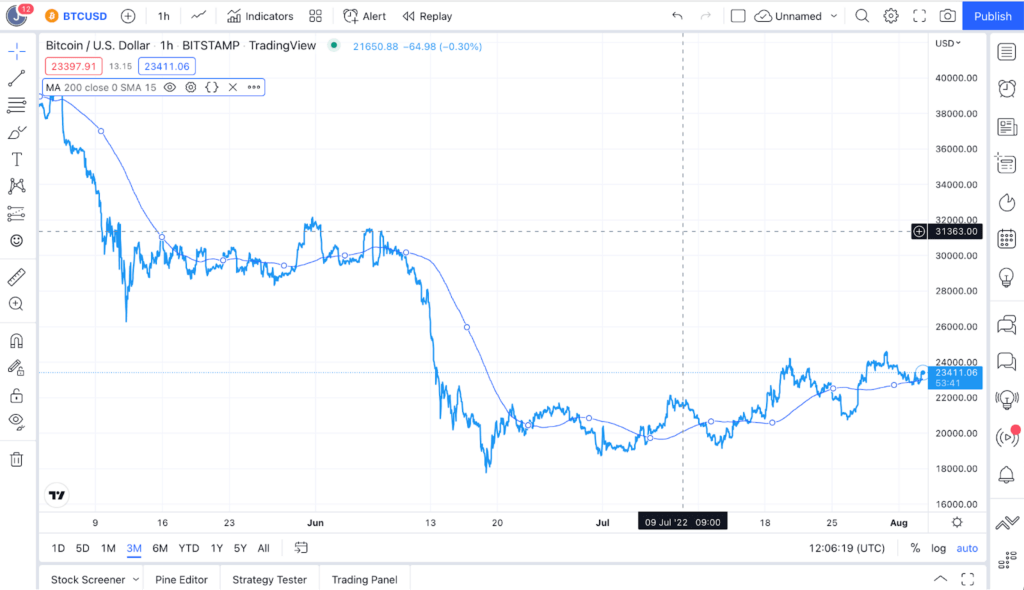The image size is (1024, 590).
Task: Open the Pine Editor tab
Action: [x=182, y=580]
